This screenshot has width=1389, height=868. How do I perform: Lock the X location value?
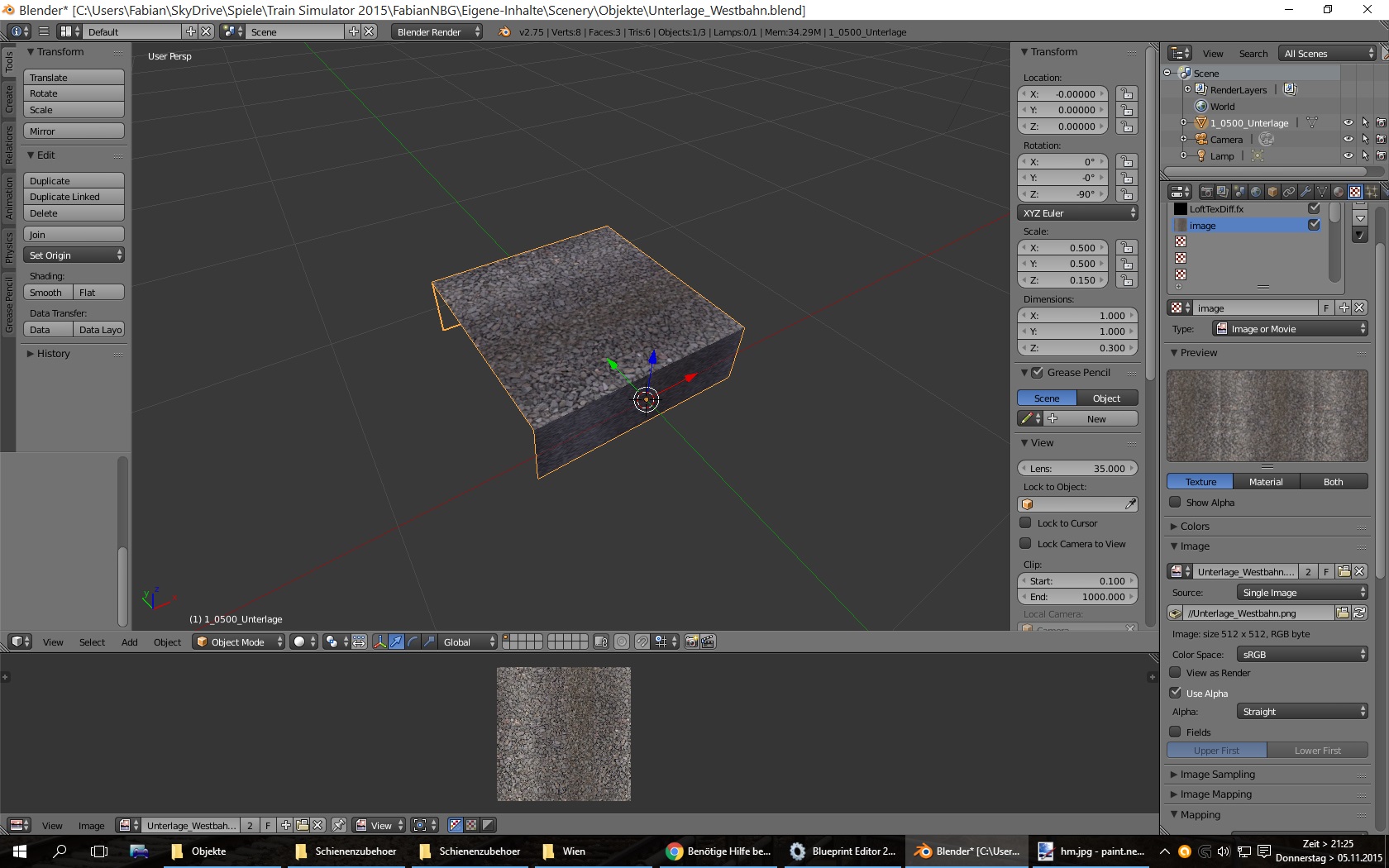(1126, 94)
